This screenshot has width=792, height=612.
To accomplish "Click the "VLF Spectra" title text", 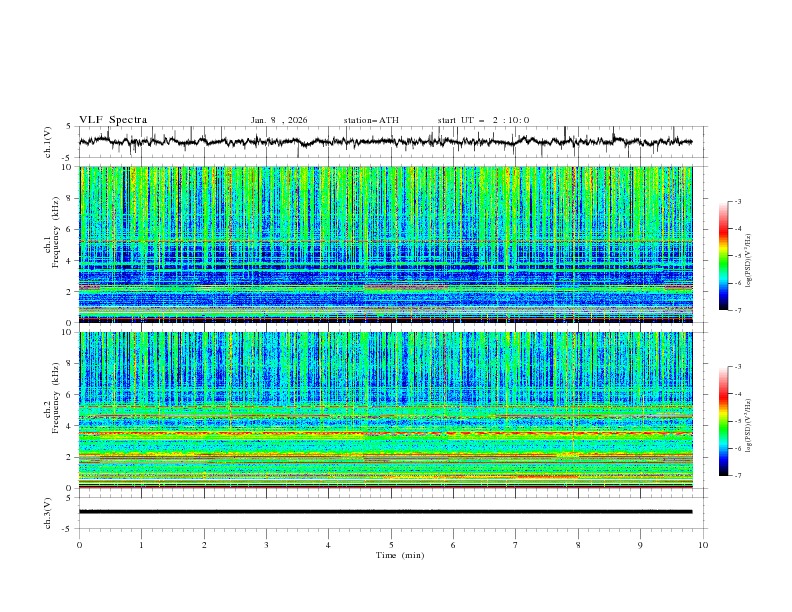I will (113, 120).
